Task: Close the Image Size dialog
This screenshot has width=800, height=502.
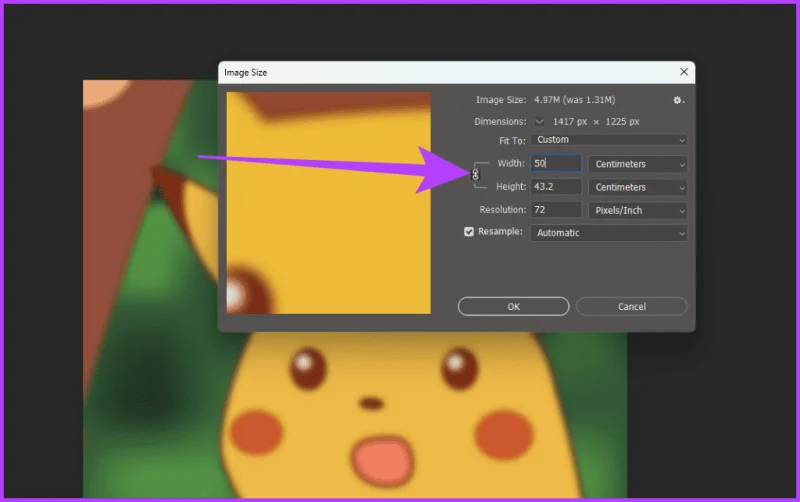Action: [x=684, y=72]
